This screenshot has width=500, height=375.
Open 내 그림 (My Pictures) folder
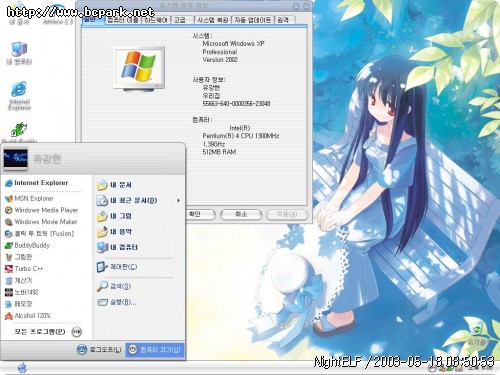[114, 216]
